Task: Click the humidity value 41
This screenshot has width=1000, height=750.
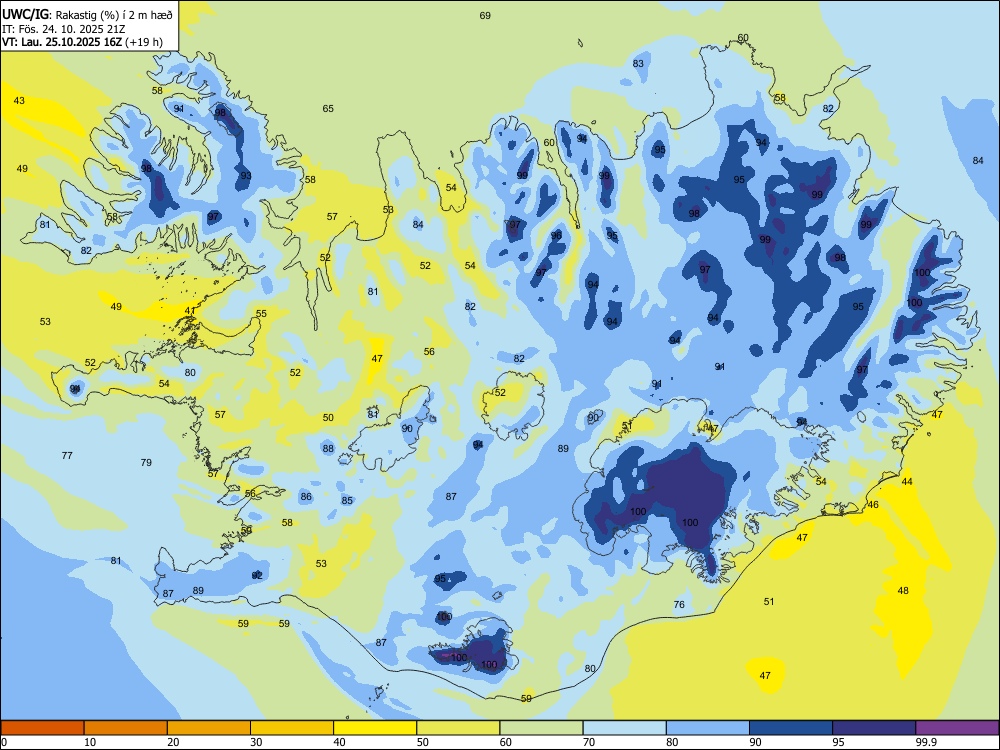Action: (190, 311)
